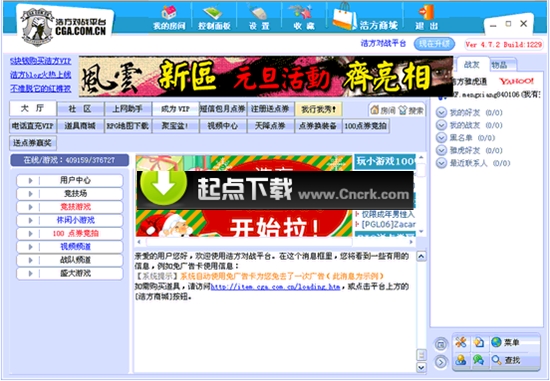550x381 pixels.
Task: Expand 我的战友 group
Action: [x=441, y=125]
